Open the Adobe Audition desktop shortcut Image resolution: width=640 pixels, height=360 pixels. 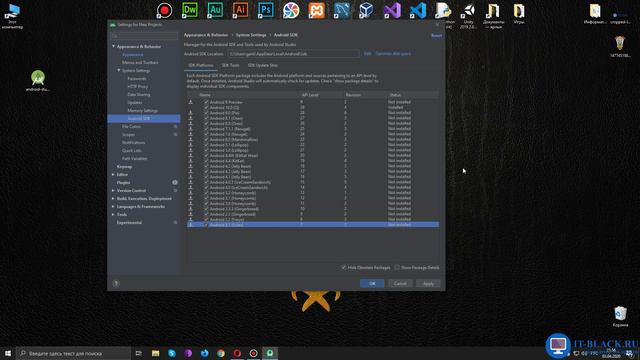click(x=215, y=10)
